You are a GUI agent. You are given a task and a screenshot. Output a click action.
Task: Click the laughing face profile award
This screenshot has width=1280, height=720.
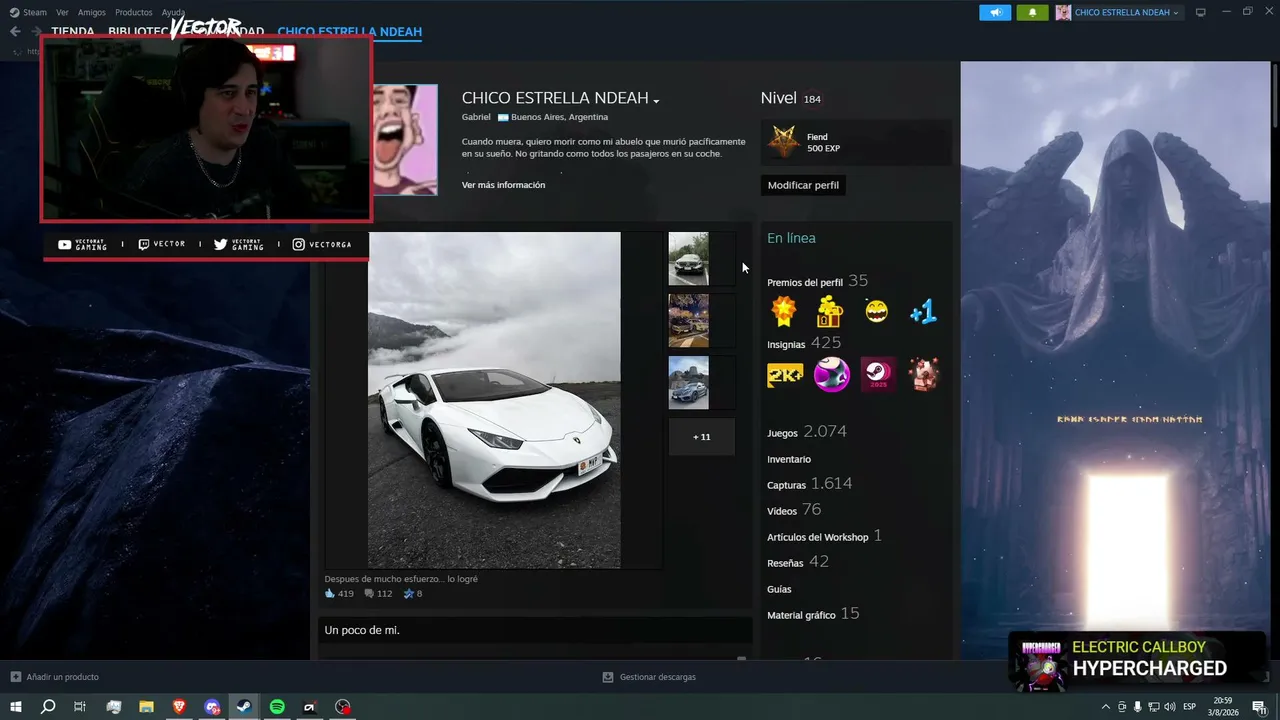(x=877, y=312)
